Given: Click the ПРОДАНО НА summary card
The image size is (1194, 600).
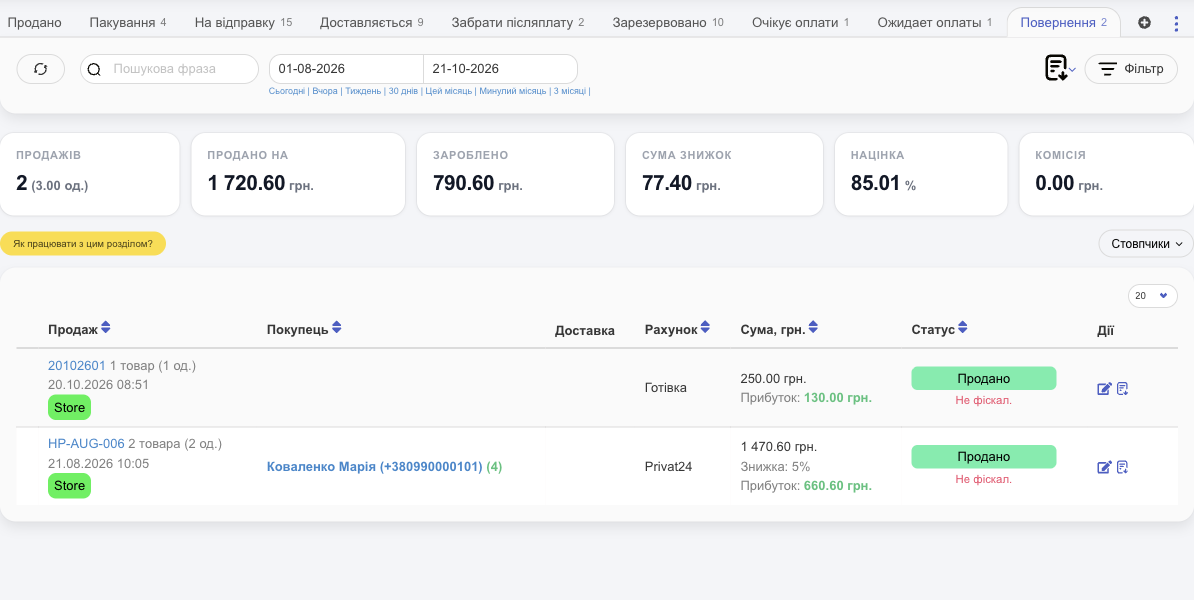Looking at the screenshot, I should tap(298, 174).
